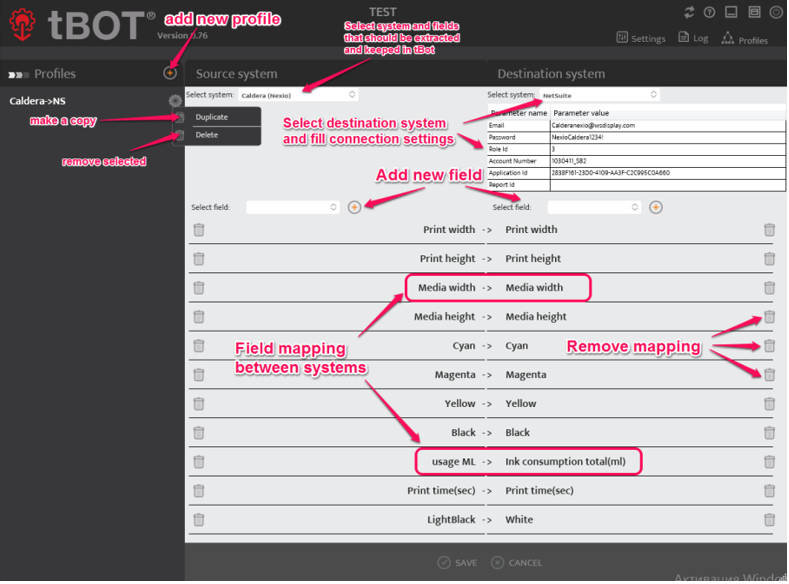Open Profiles in the top bar
Screen dimensions: 789x584
(x=745, y=39)
